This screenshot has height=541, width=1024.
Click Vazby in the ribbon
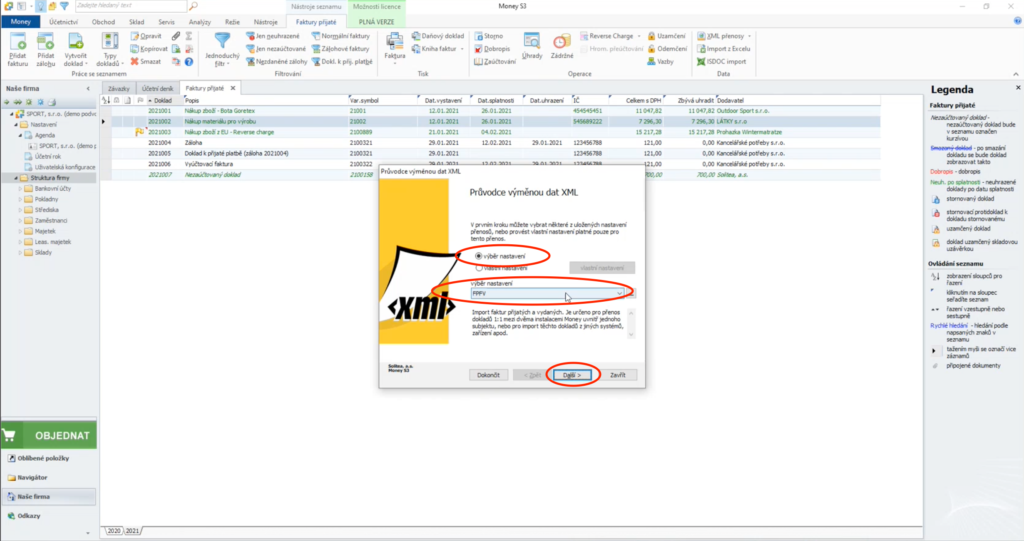(x=660, y=61)
